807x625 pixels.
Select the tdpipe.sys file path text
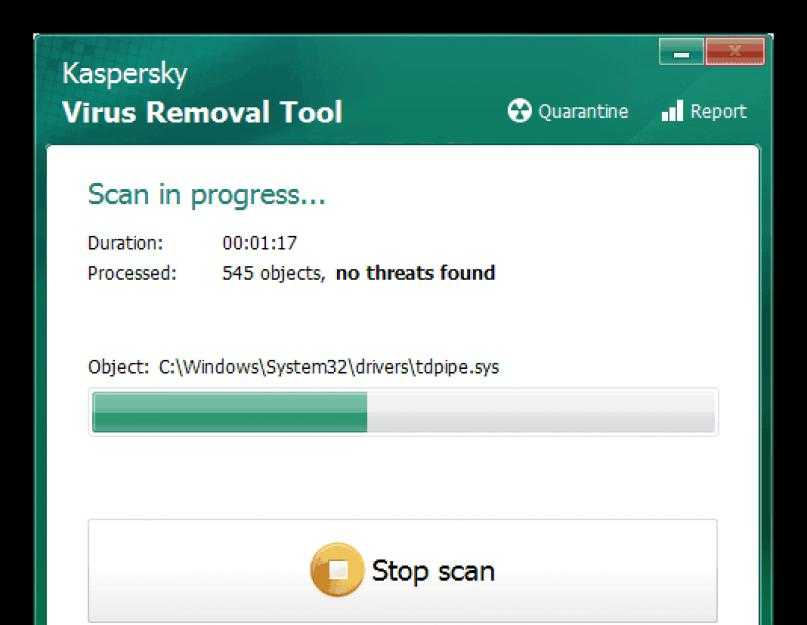click(329, 368)
